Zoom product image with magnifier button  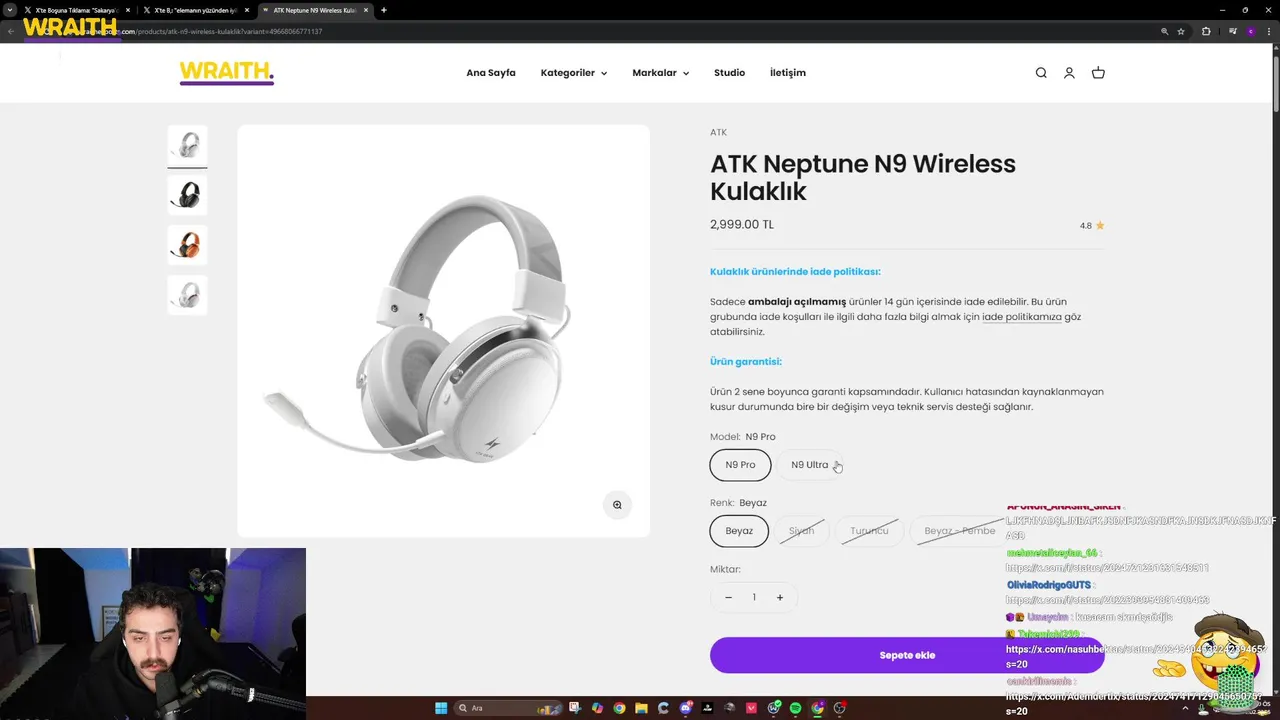pyautogui.click(x=617, y=505)
